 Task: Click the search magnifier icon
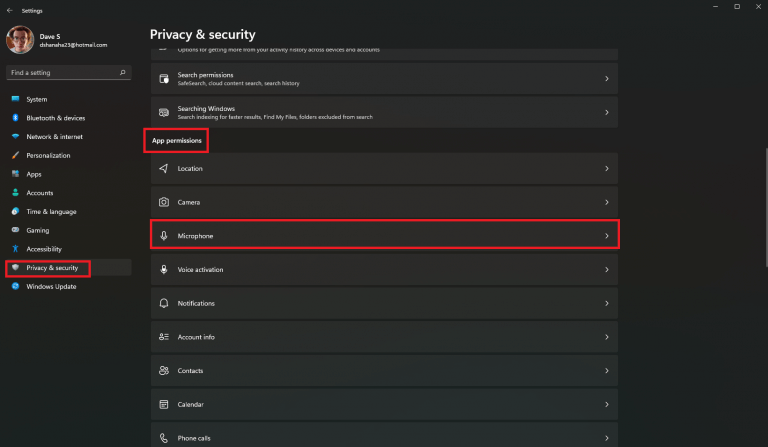(x=122, y=73)
